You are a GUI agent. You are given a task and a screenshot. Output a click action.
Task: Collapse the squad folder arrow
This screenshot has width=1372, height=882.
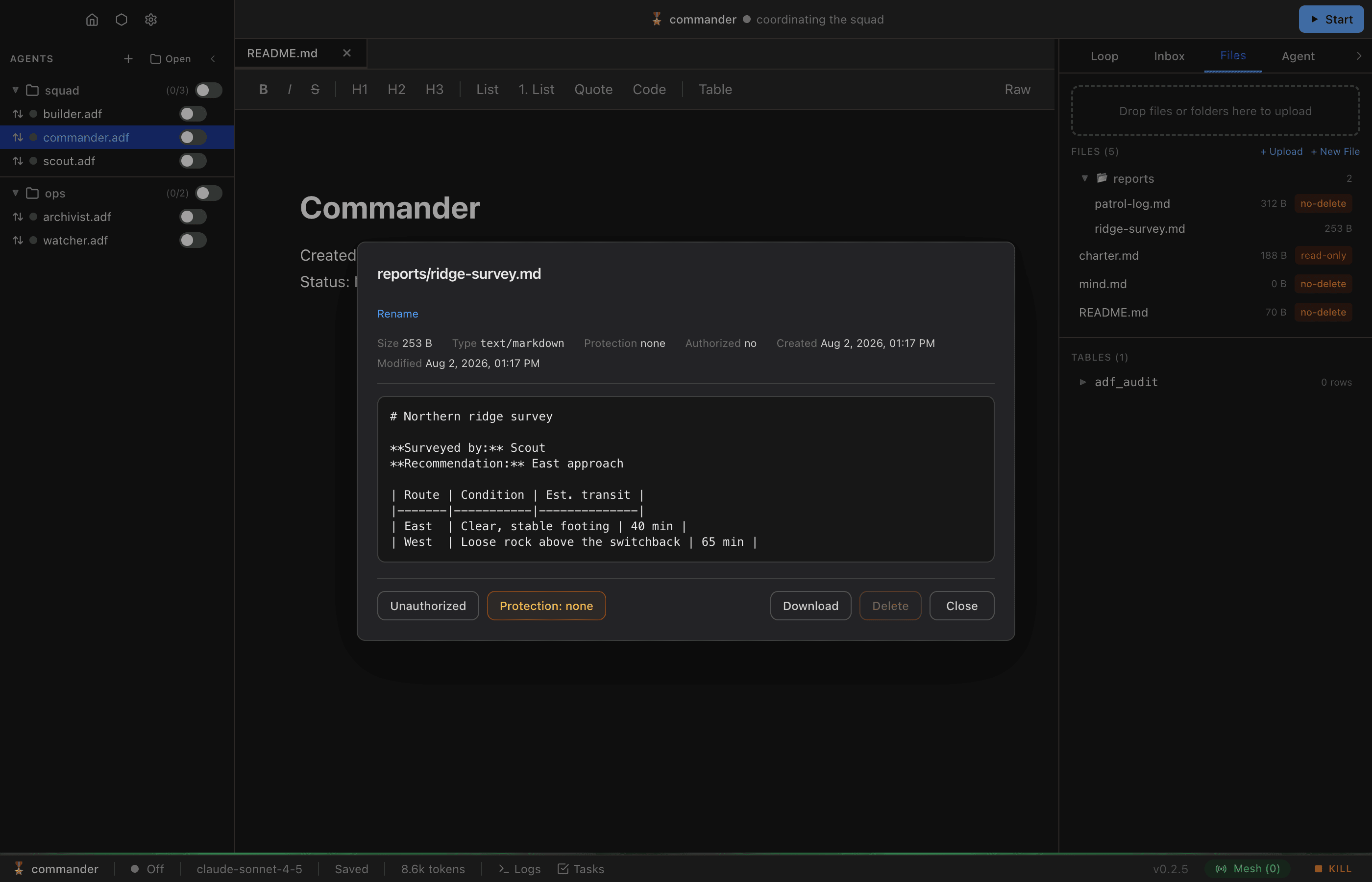point(16,90)
